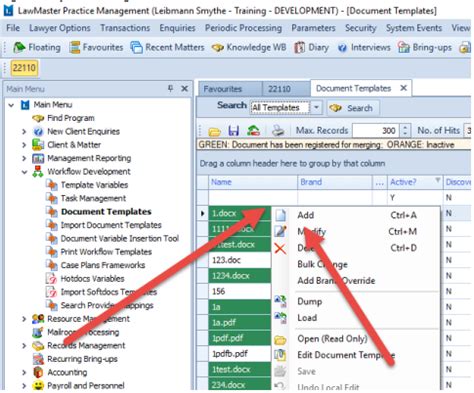
Task: Select Load in the context menu
Action: tap(356, 318)
